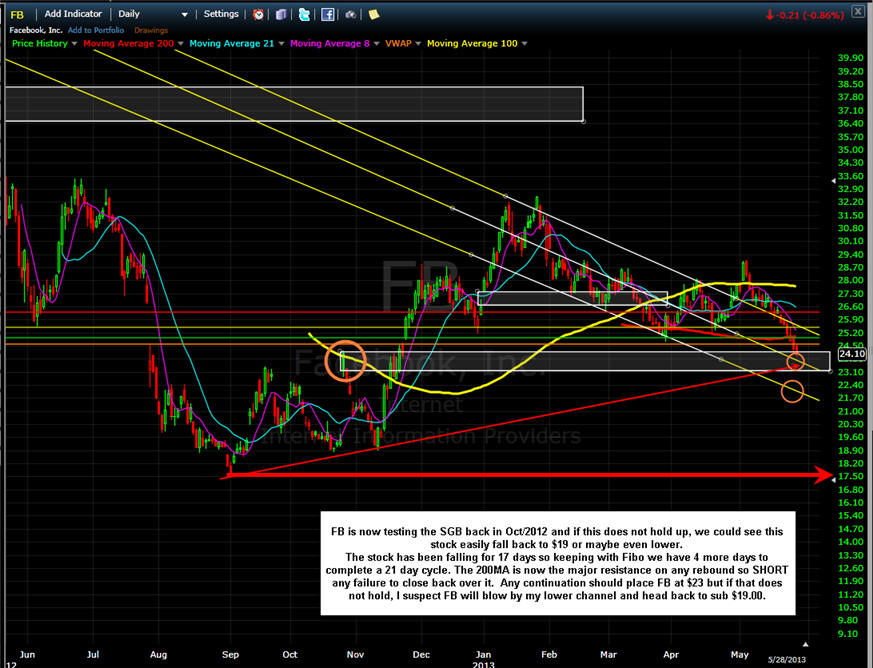Share chart via the Facebook icon
873x668 pixels.
pyautogui.click(x=327, y=14)
